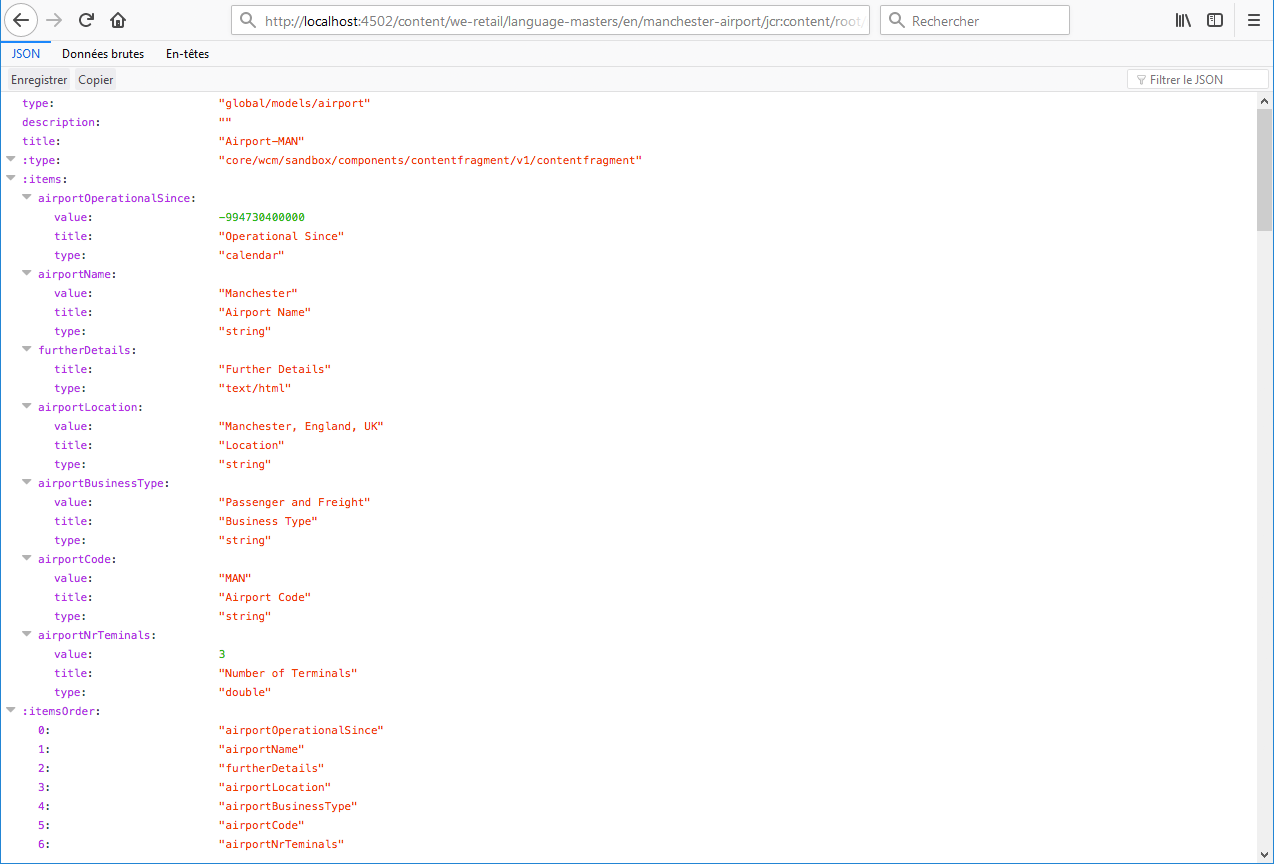Select the "calendar" type value
Screen dimensions: 1274x864
251,255
